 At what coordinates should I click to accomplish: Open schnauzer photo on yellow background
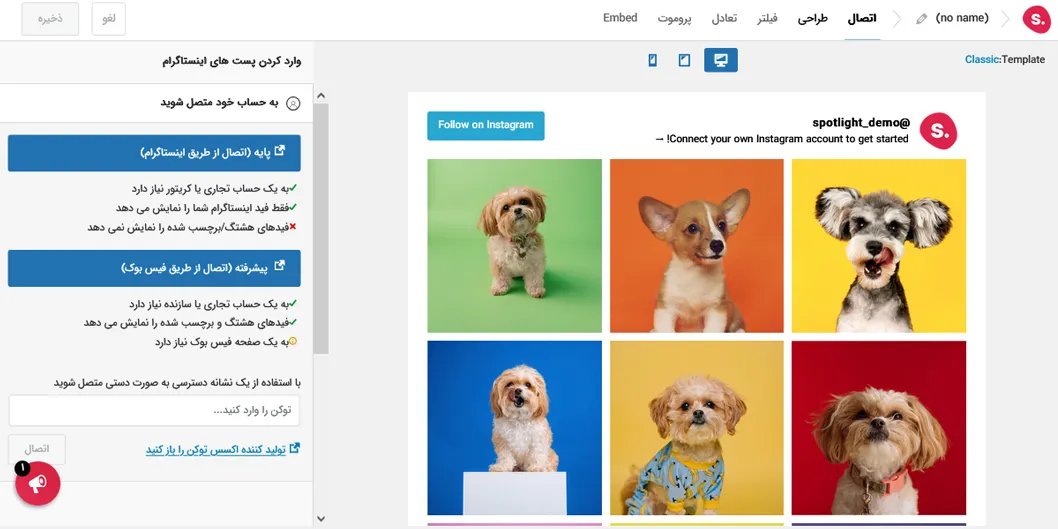pyautogui.click(x=879, y=246)
